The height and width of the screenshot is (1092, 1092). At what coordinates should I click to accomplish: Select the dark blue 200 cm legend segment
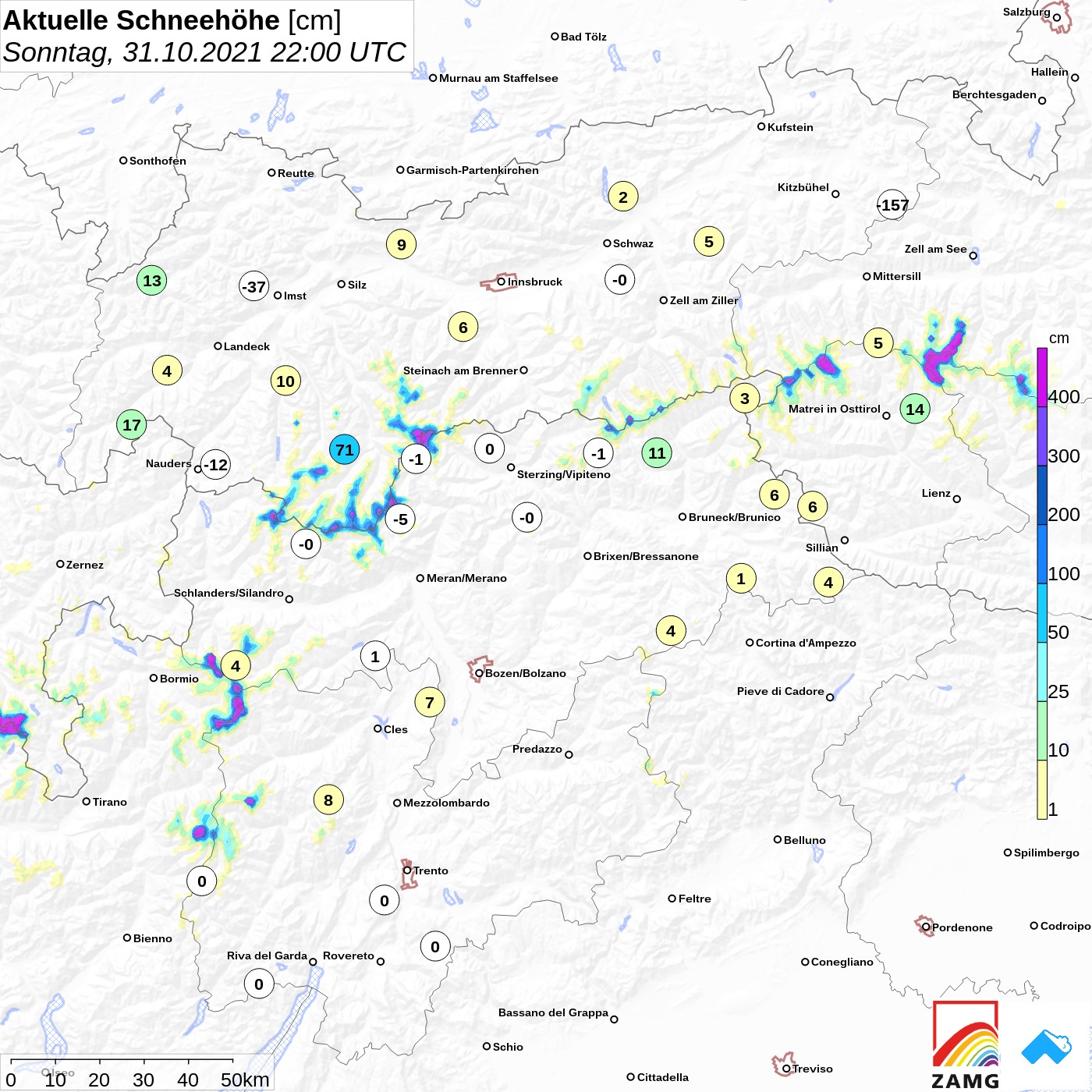[x=1042, y=495]
